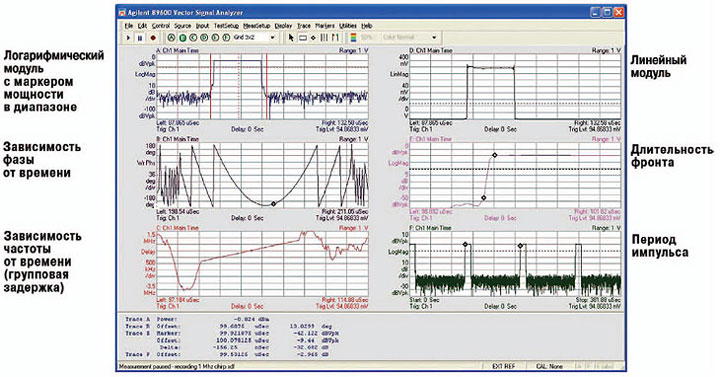Pause the measurement in the toolbar
Viewport: 720px width, 377px height.
click(x=140, y=38)
